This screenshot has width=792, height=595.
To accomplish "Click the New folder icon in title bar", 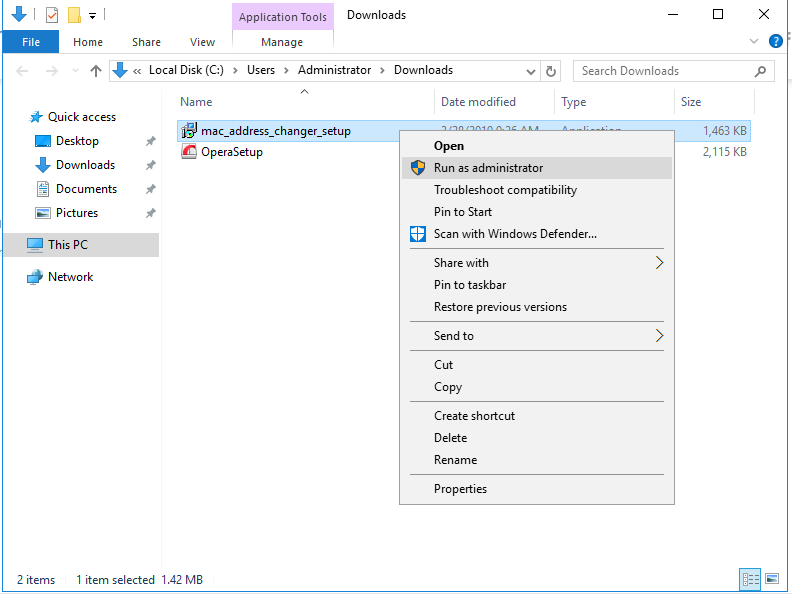I will [73, 15].
